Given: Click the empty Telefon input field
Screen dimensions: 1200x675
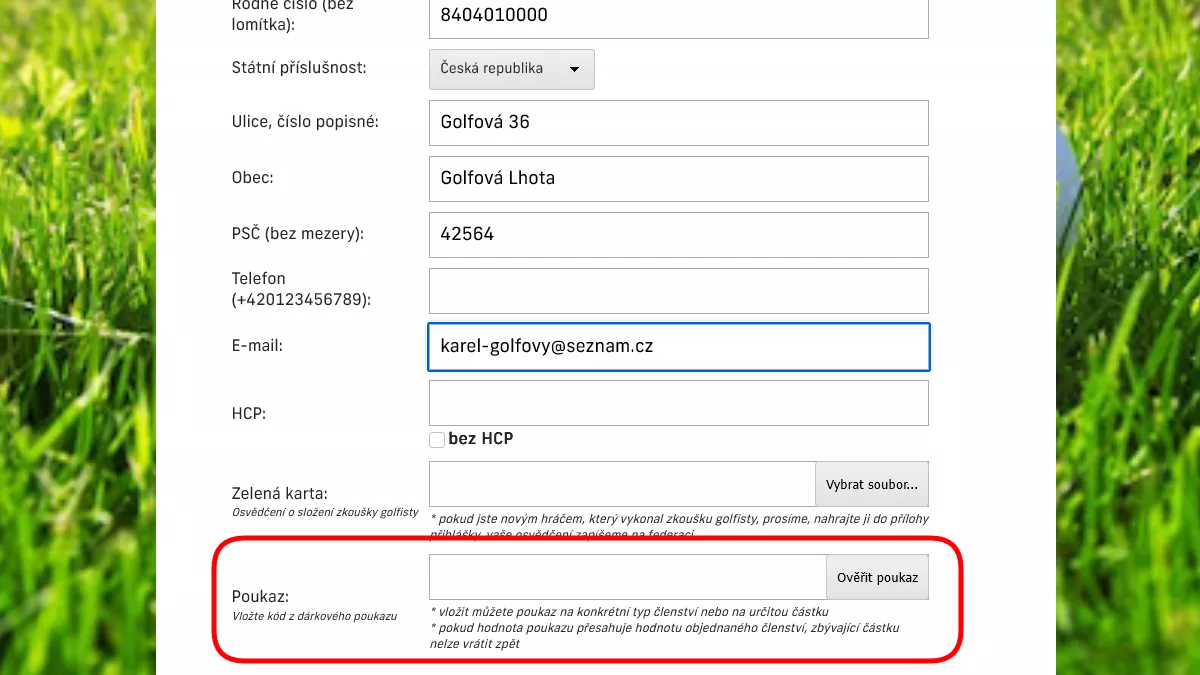Looking at the screenshot, I should click(x=678, y=291).
